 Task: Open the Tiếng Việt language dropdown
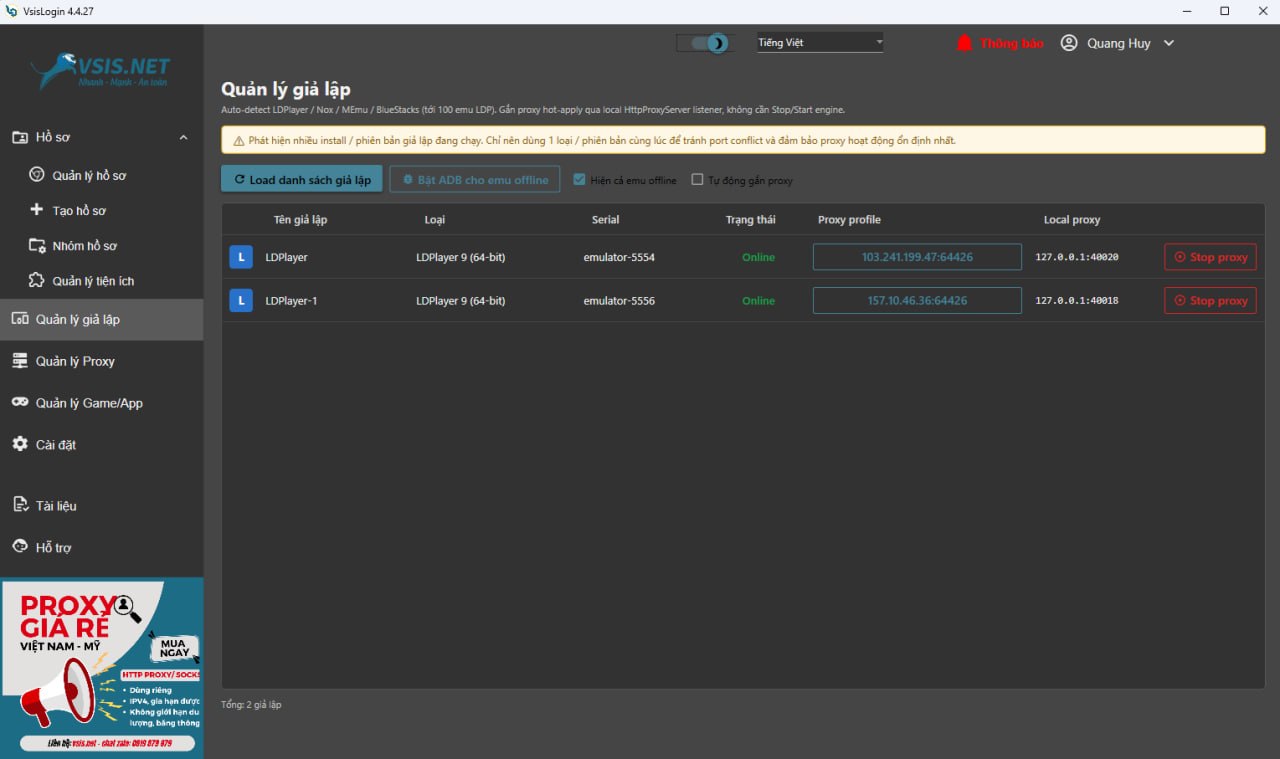[820, 43]
